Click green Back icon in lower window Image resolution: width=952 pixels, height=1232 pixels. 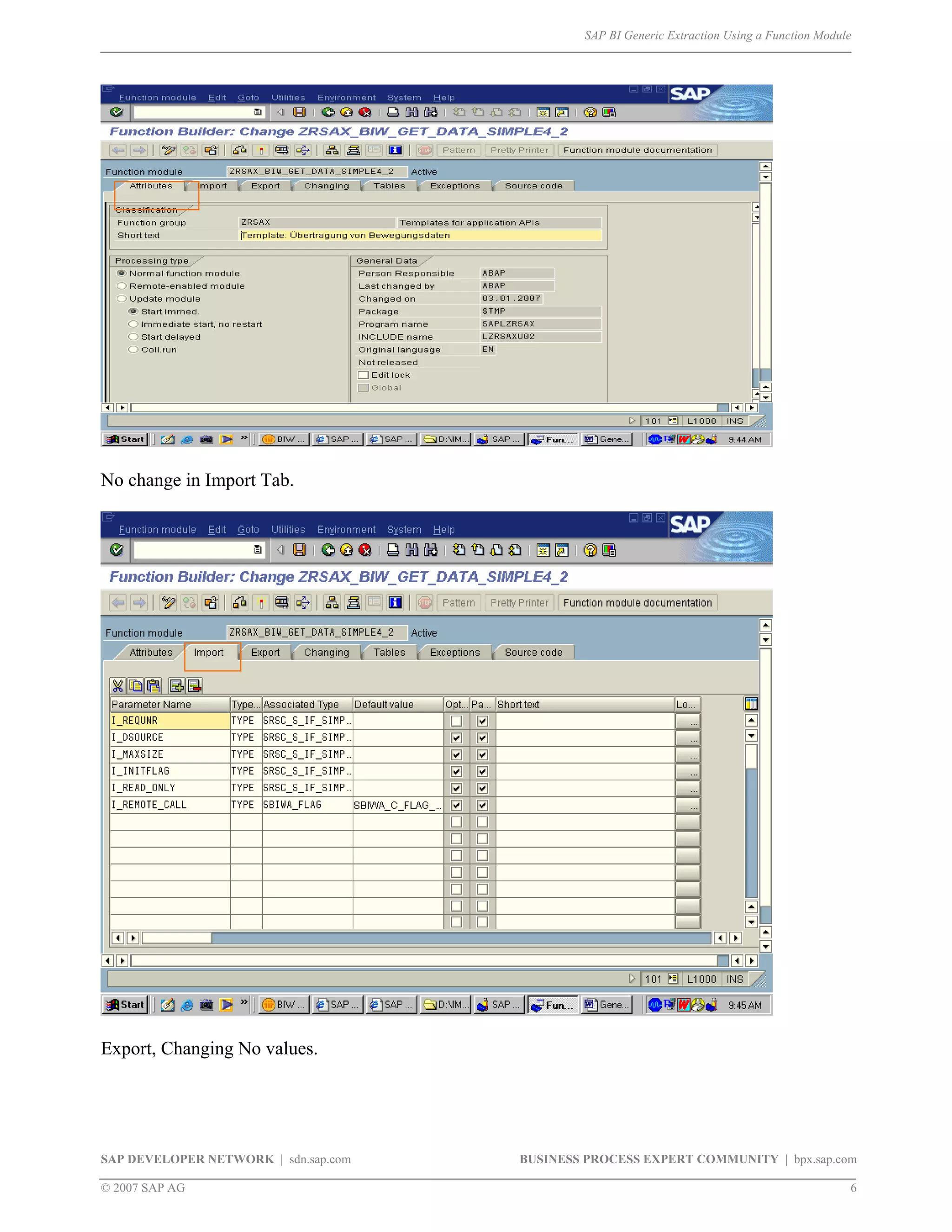pos(328,550)
